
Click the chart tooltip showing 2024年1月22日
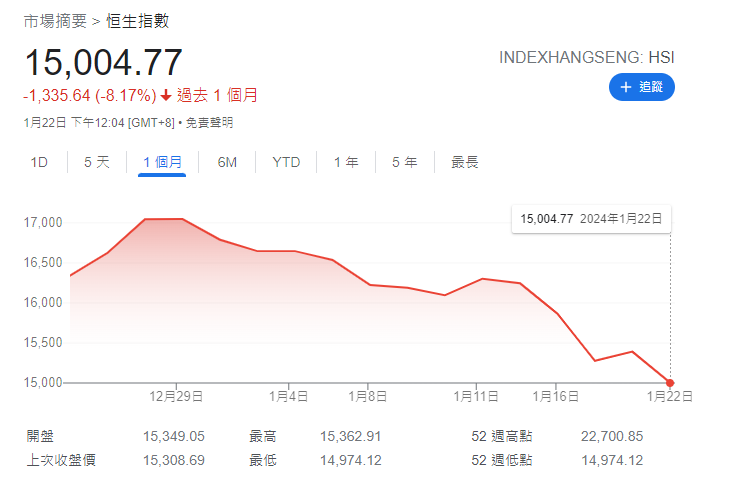tap(591, 218)
